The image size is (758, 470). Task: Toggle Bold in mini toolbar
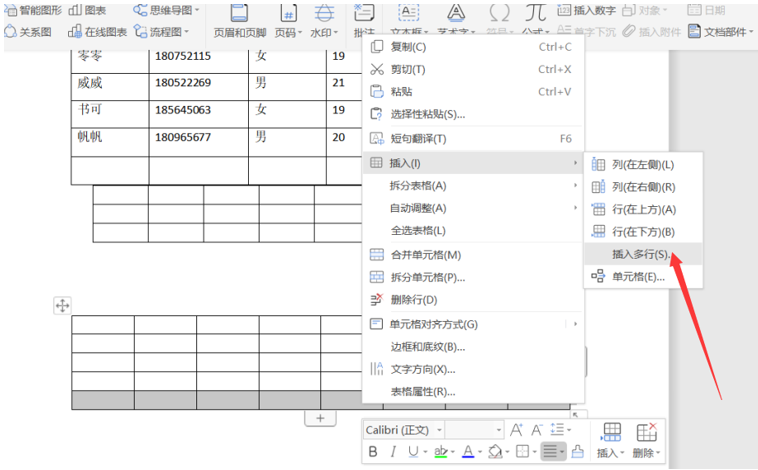pyautogui.click(x=373, y=452)
